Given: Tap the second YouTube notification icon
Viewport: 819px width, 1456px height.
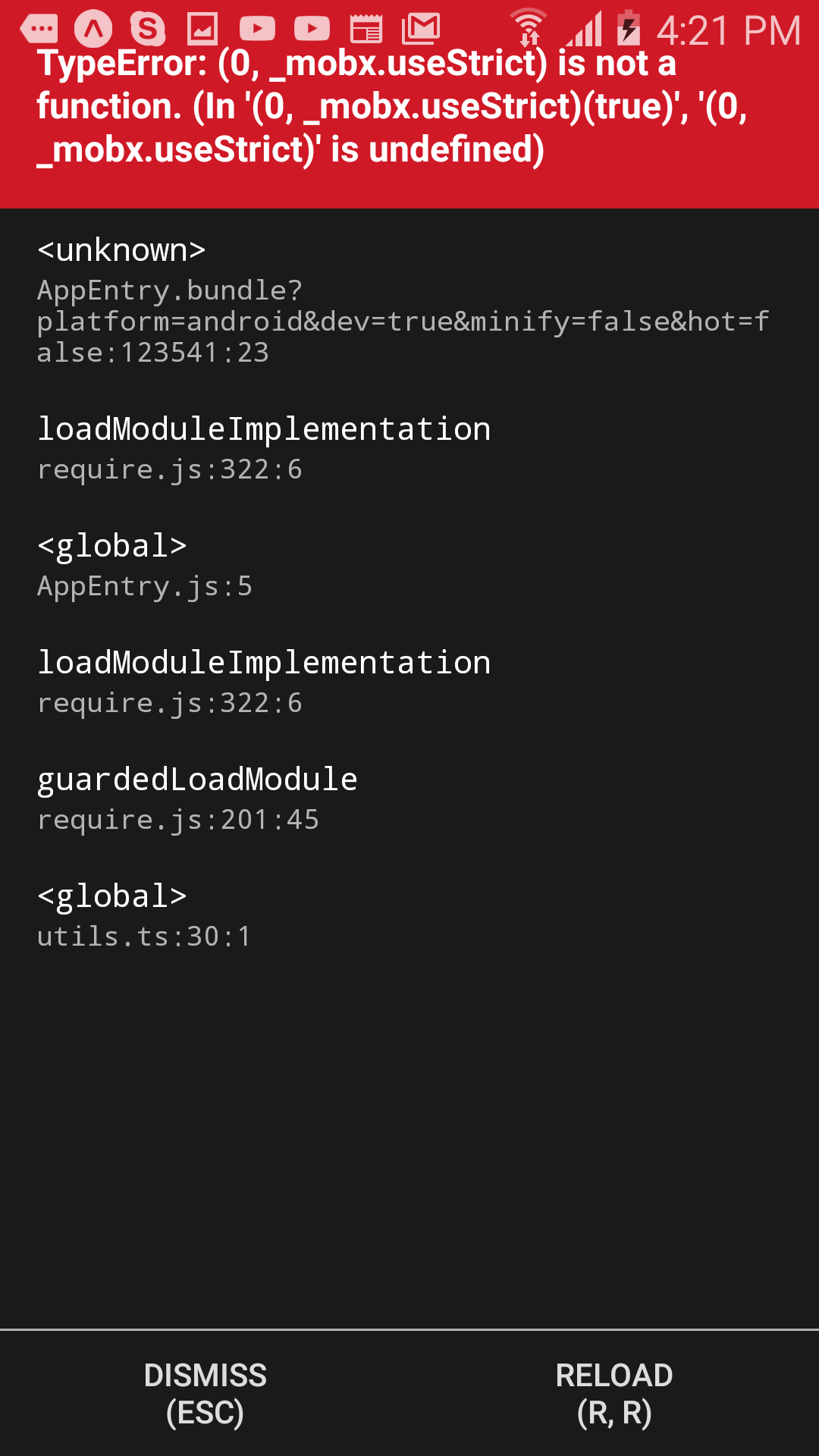Looking at the screenshot, I should (311, 29).
